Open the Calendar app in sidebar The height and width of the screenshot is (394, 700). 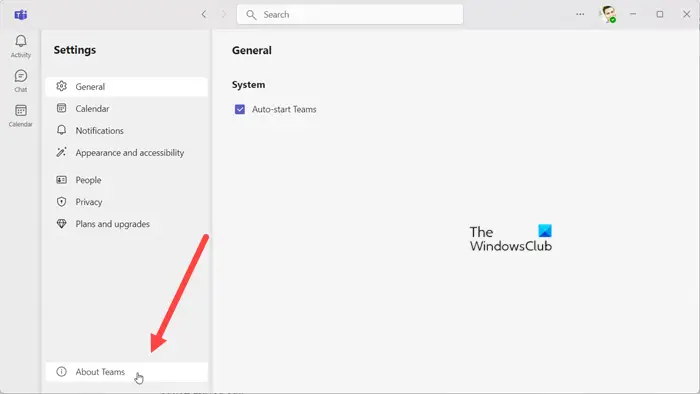21,116
